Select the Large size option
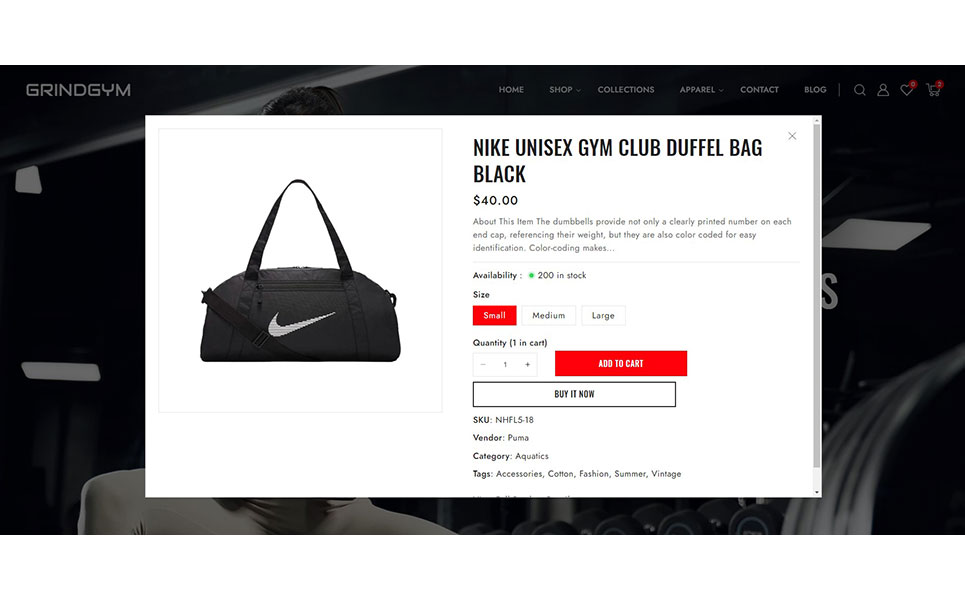Image resolution: width=965 pixels, height=600 pixels. [603, 315]
